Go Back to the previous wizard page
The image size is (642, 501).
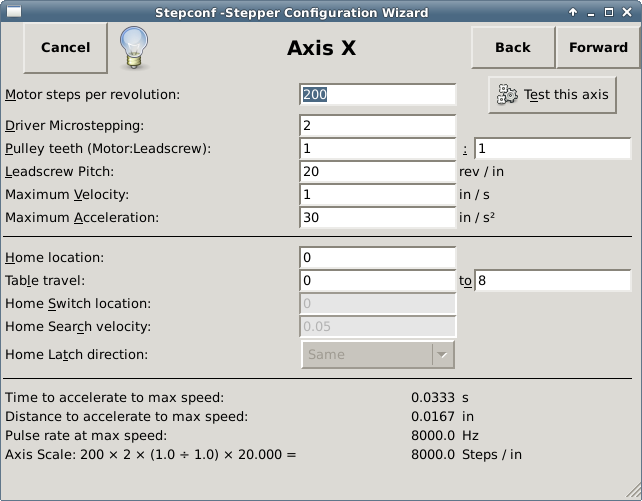[512, 47]
